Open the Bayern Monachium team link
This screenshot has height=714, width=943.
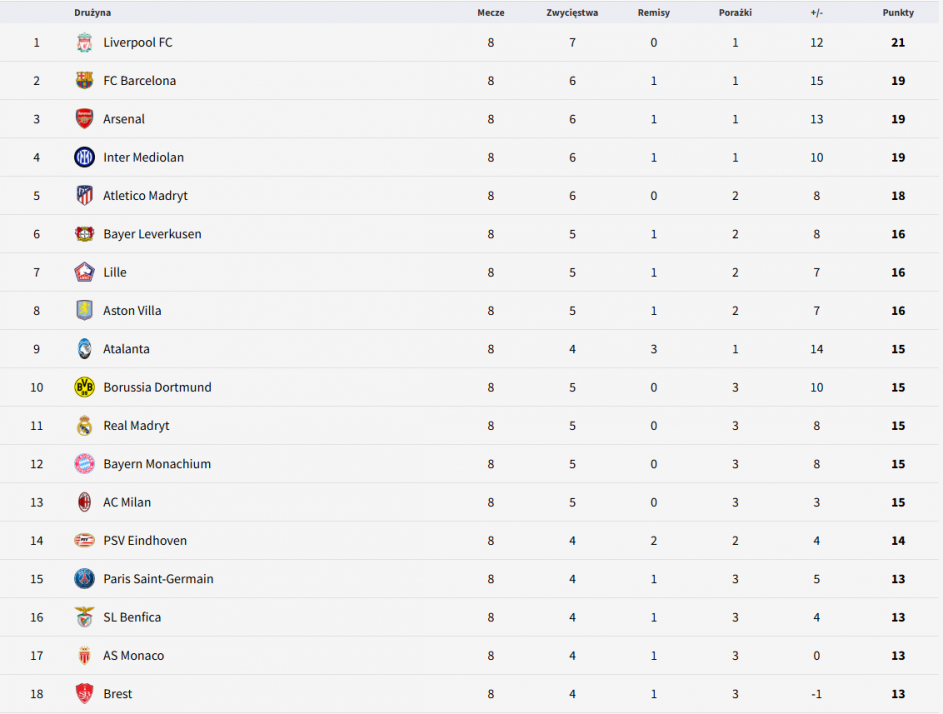tap(156, 464)
